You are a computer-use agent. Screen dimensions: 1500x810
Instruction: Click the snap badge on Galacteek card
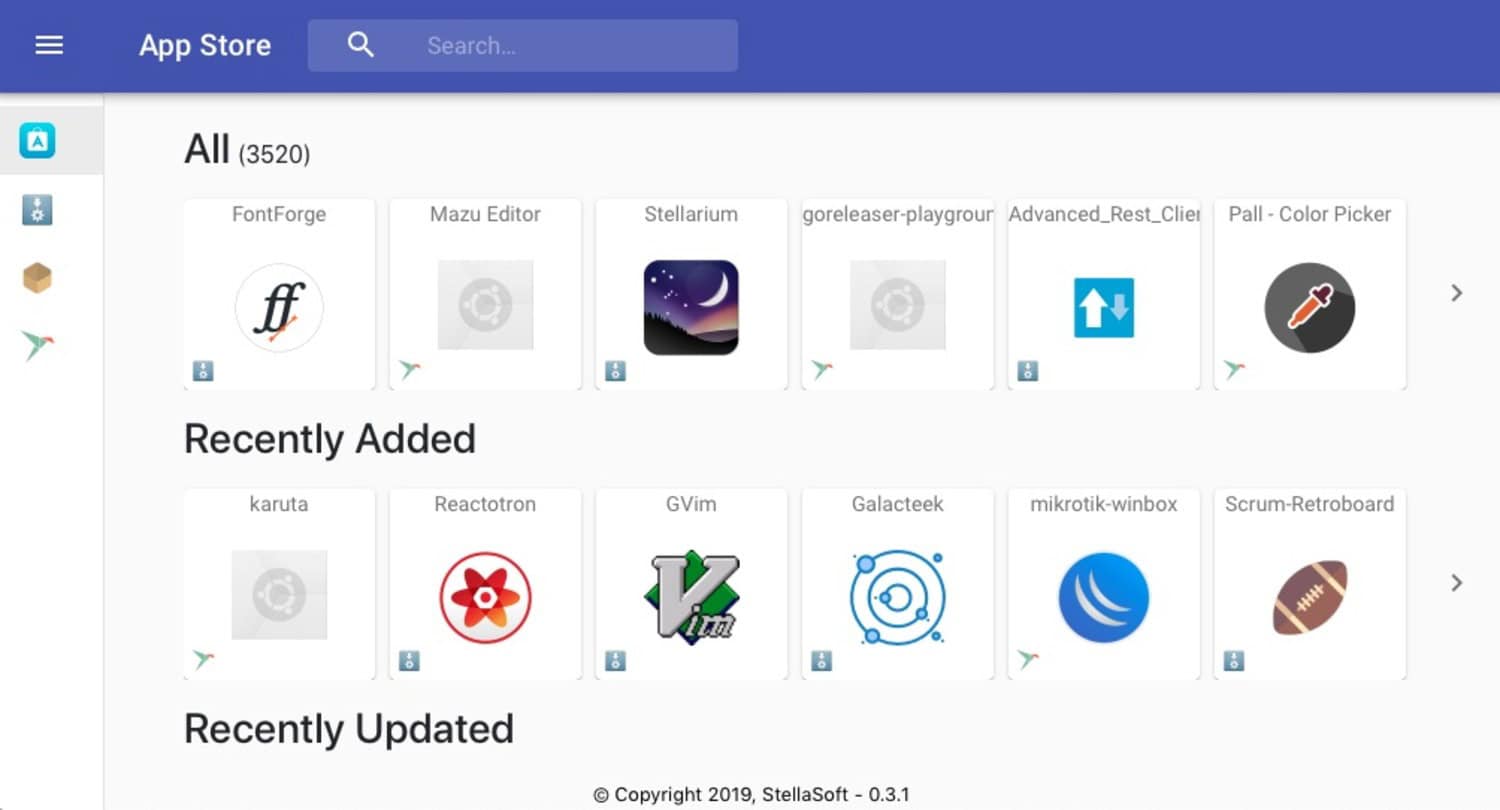click(x=821, y=661)
